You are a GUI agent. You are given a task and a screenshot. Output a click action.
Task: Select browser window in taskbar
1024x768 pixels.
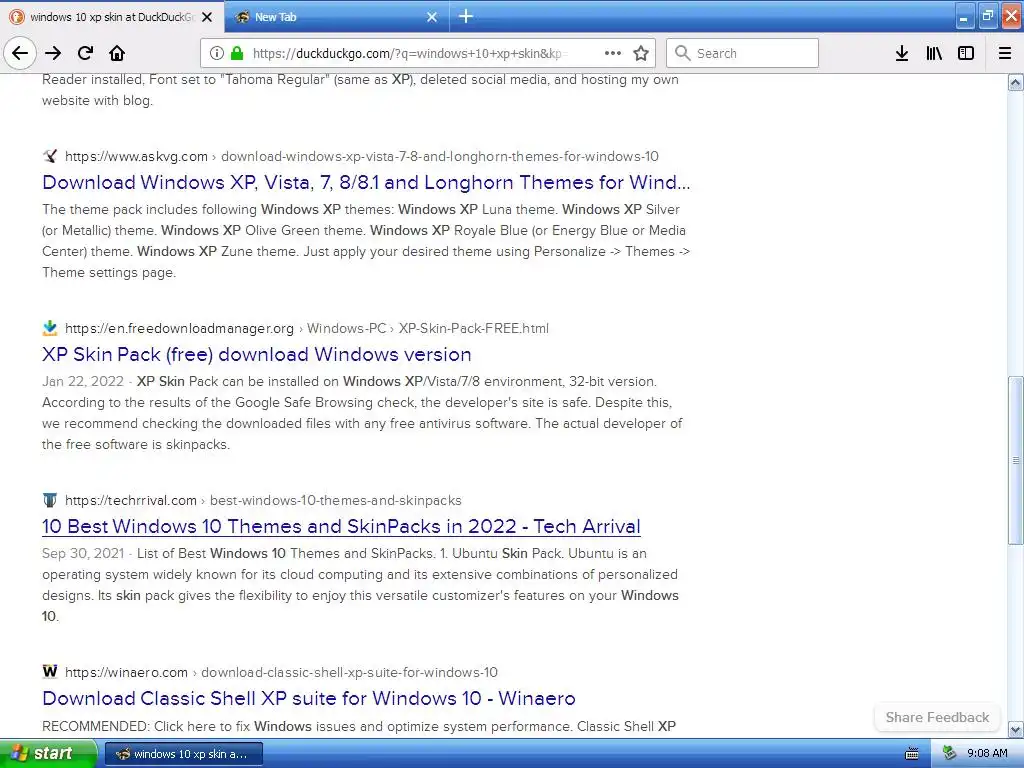(184, 754)
